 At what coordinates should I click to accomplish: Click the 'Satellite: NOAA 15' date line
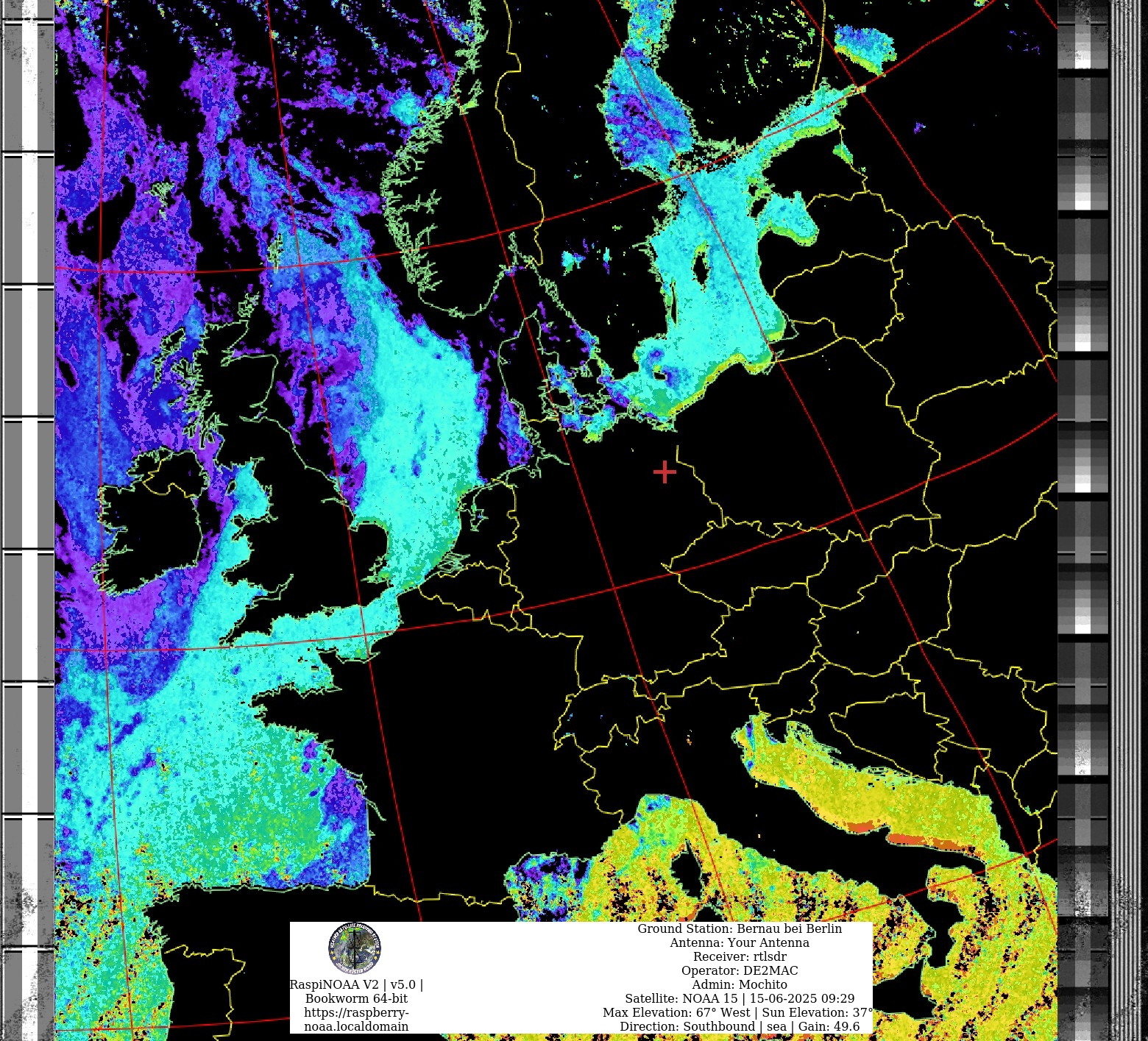click(x=740, y=998)
